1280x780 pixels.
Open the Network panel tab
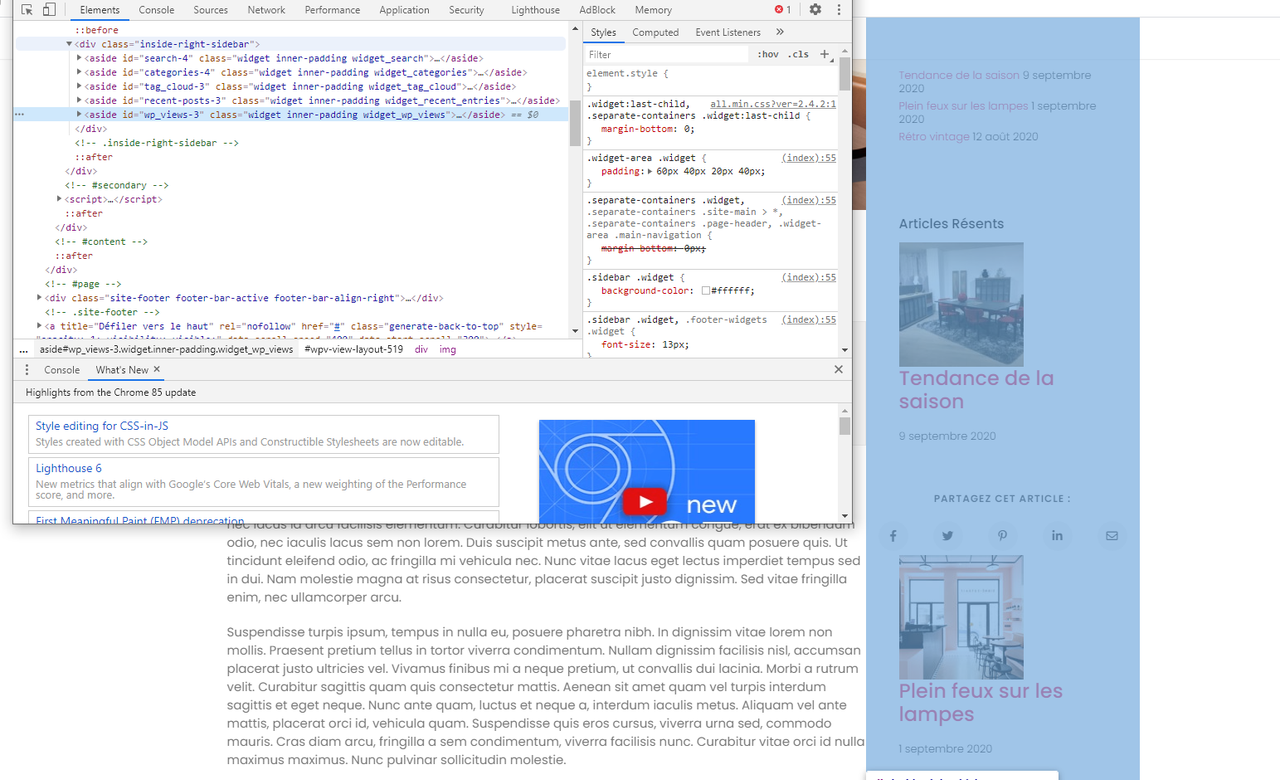coord(267,10)
